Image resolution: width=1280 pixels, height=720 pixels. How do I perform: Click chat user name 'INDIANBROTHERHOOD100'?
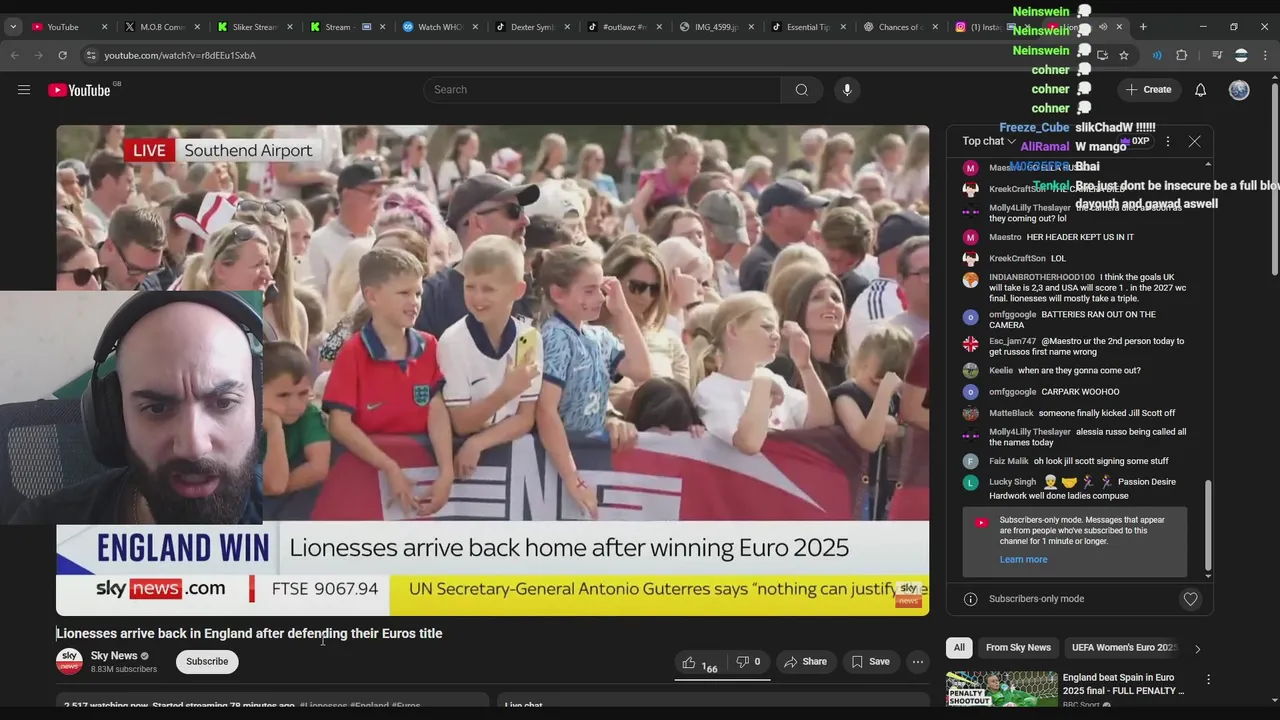1042,277
